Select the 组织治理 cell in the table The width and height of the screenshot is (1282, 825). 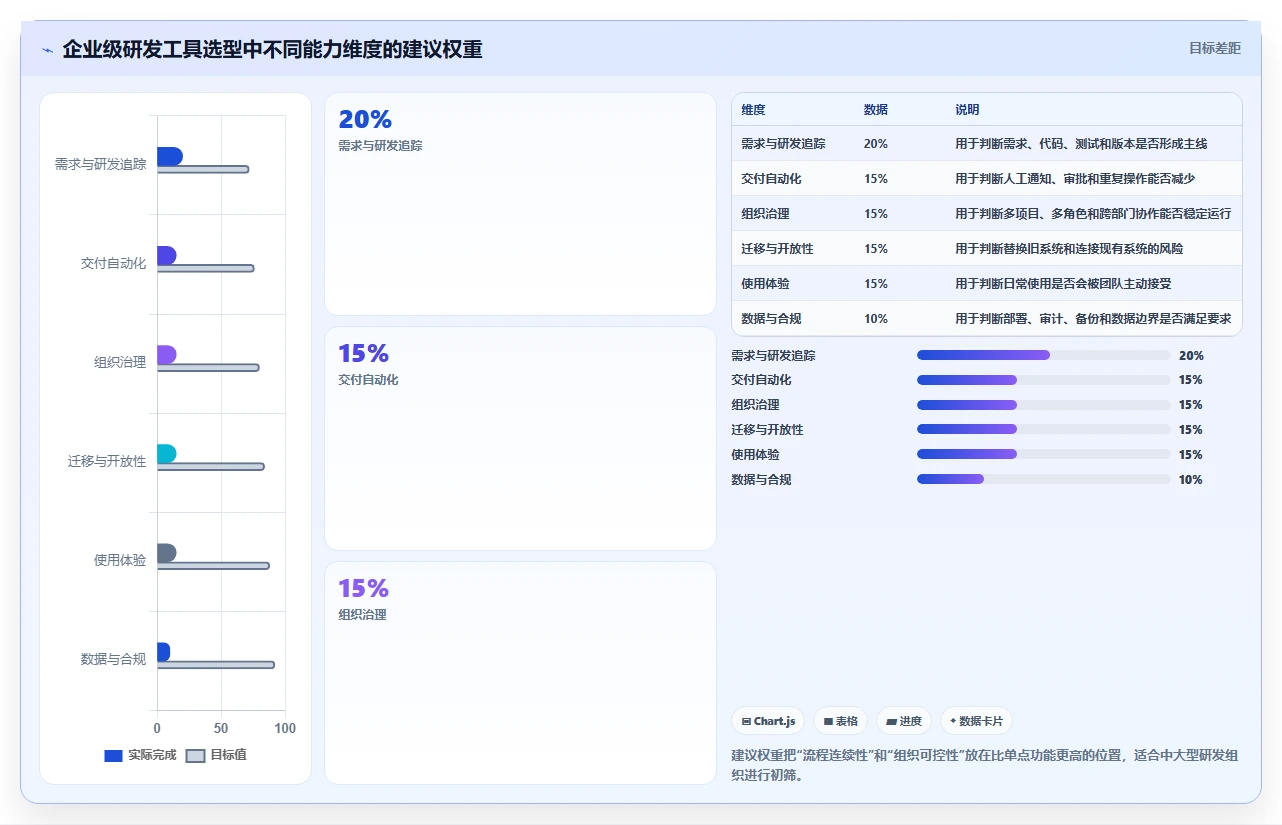[765, 214]
